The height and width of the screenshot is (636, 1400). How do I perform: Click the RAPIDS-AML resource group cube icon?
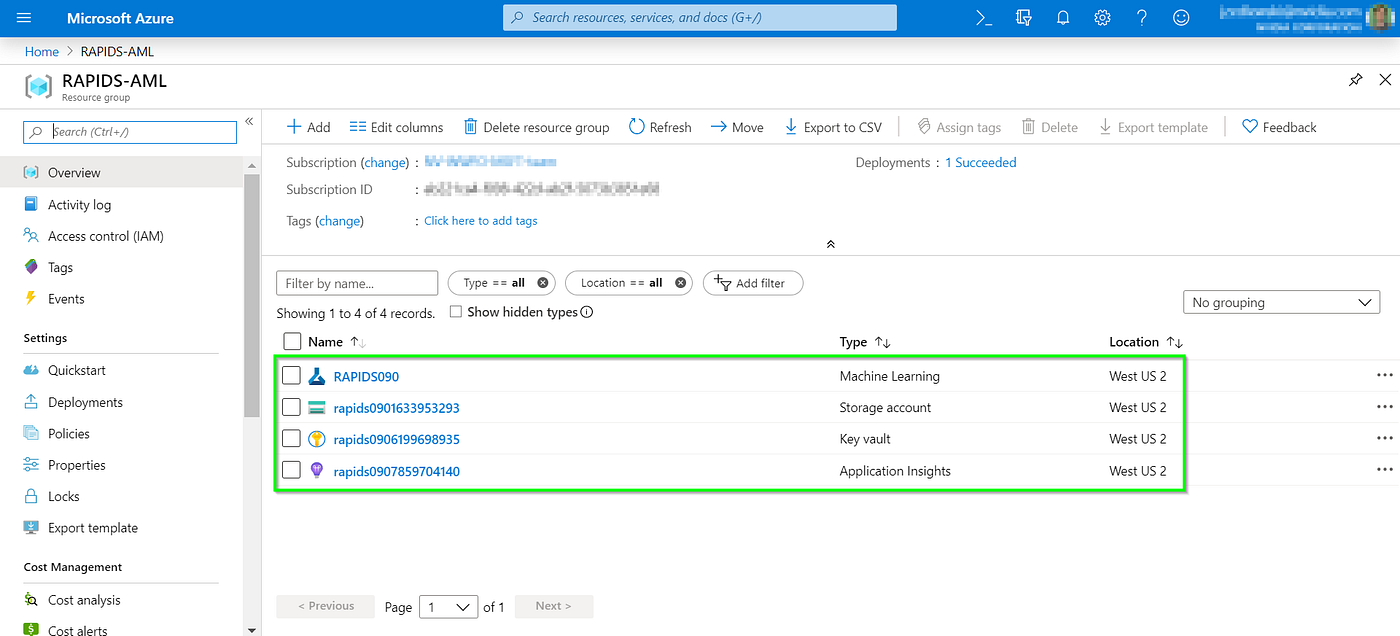(38, 86)
